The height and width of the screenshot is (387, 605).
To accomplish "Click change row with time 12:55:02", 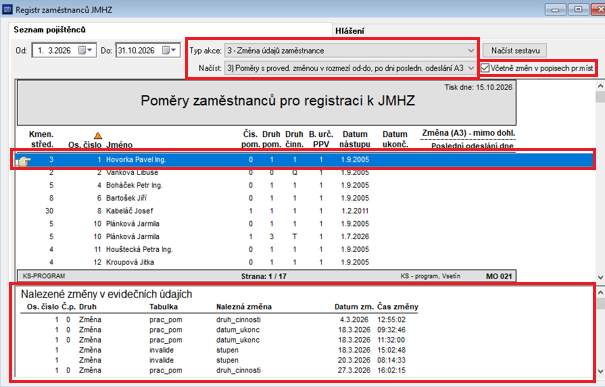I will (x=218, y=319).
